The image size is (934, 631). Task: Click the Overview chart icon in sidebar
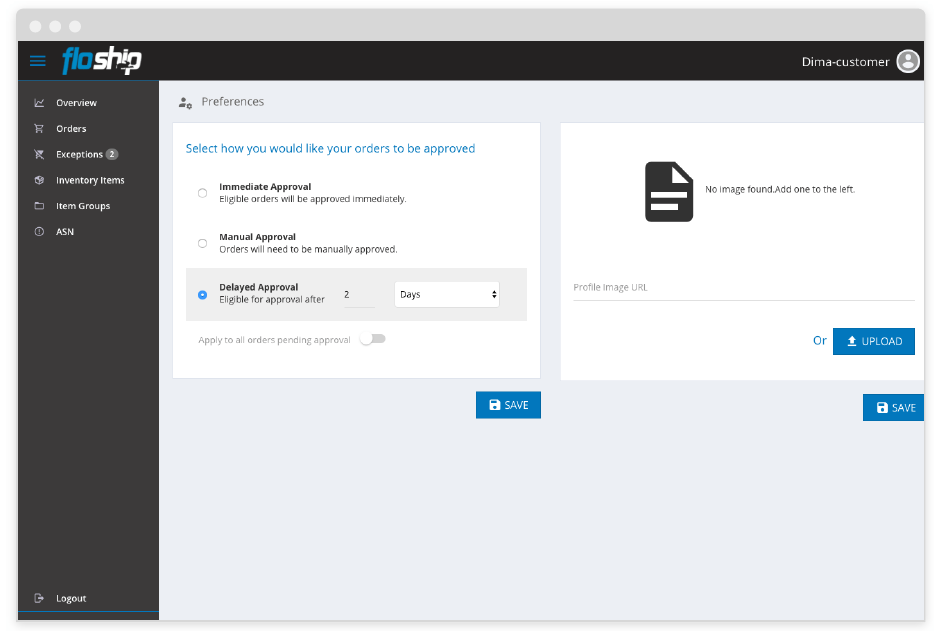tap(39, 103)
